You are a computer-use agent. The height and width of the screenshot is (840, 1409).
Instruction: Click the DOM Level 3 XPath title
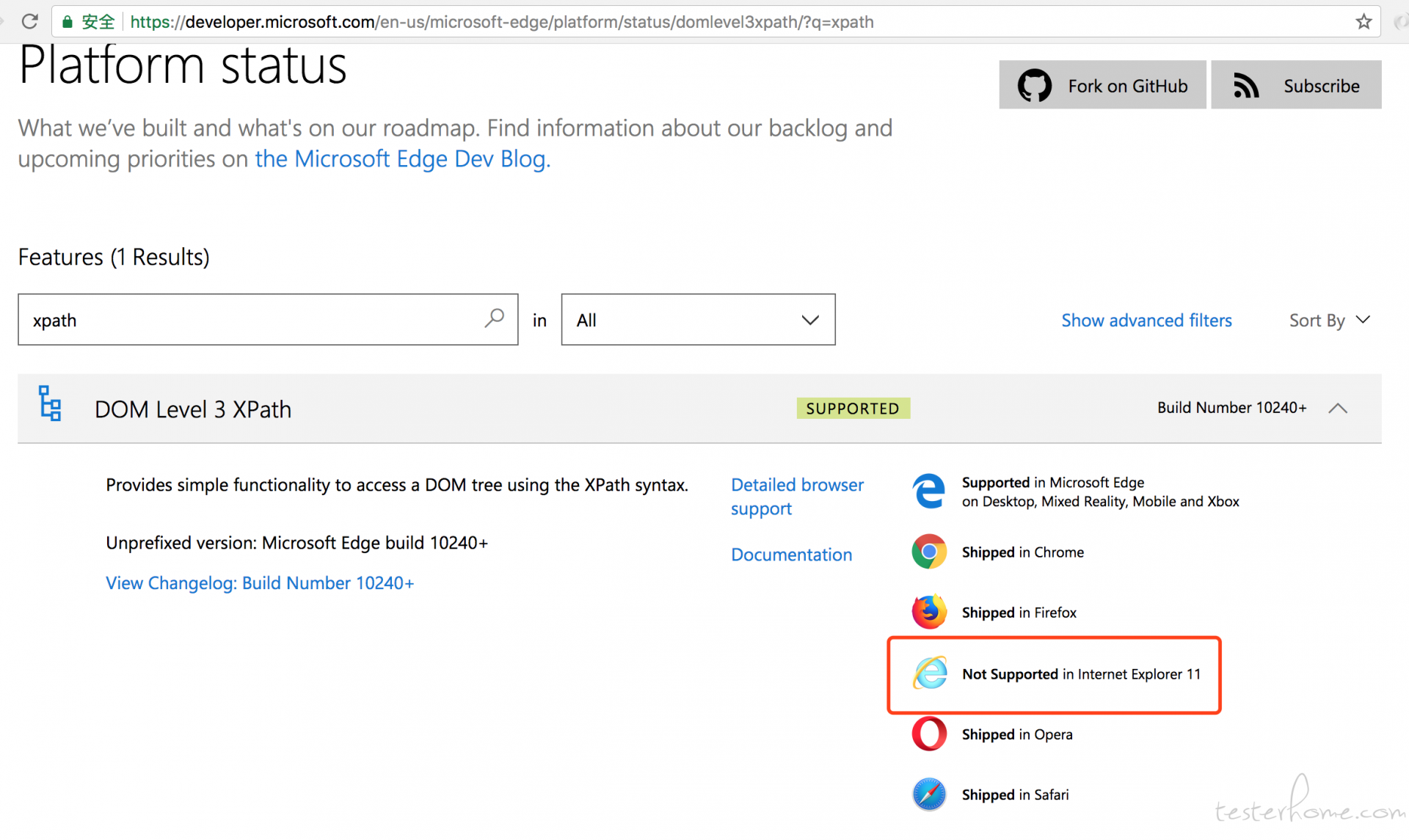point(193,409)
